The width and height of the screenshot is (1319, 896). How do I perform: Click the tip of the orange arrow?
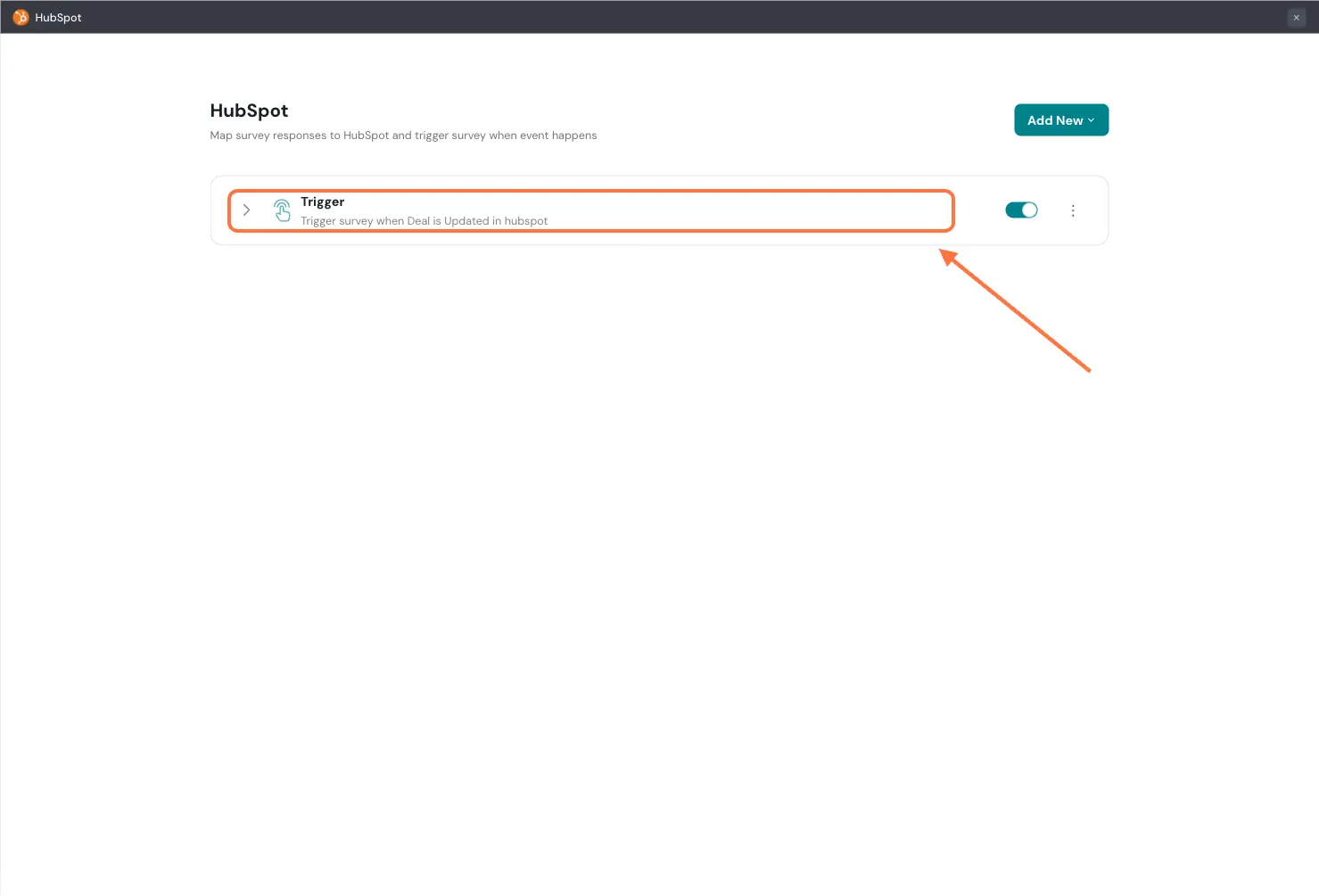click(944, 253)
